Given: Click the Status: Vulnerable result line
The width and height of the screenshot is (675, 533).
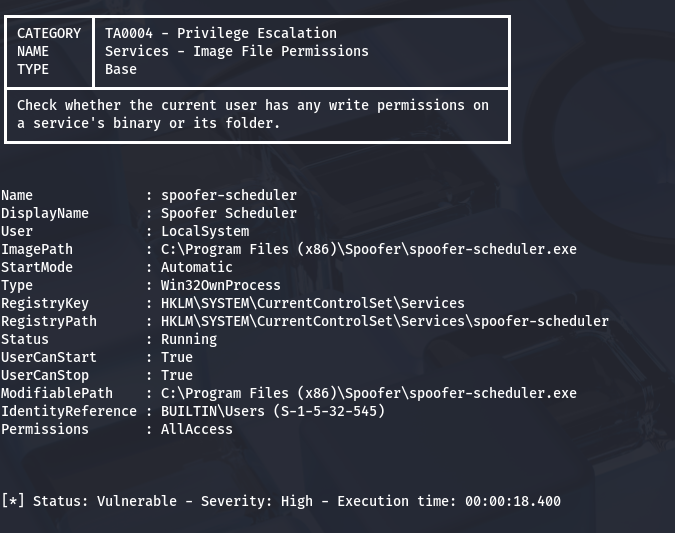Looking at the screenshot, I should coord(280,501).
